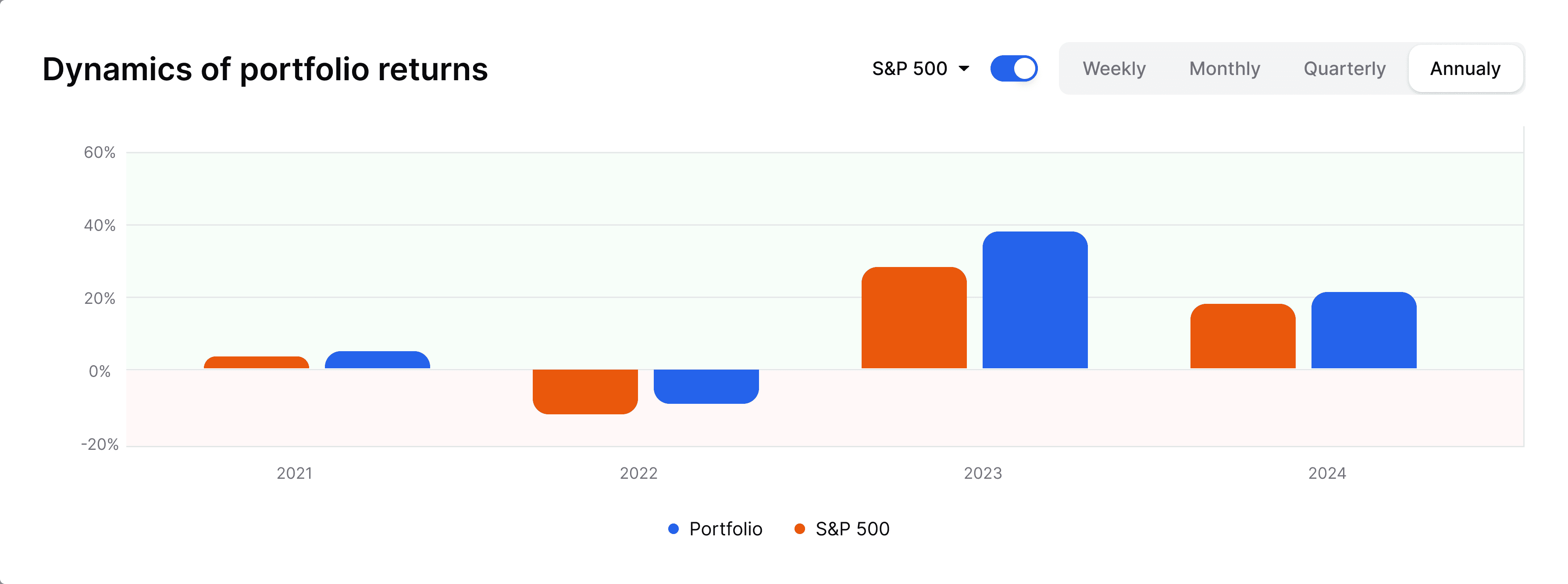Select the Annualy period tab

(1465, 68)
